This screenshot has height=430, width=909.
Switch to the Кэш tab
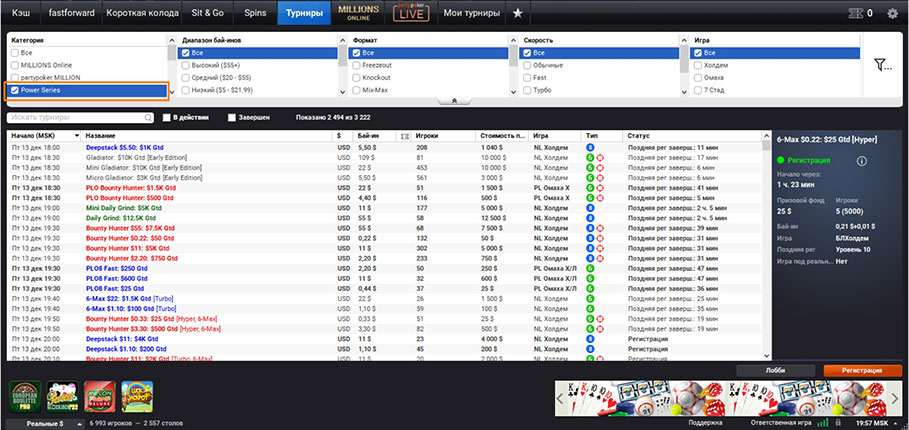point(21,13)
